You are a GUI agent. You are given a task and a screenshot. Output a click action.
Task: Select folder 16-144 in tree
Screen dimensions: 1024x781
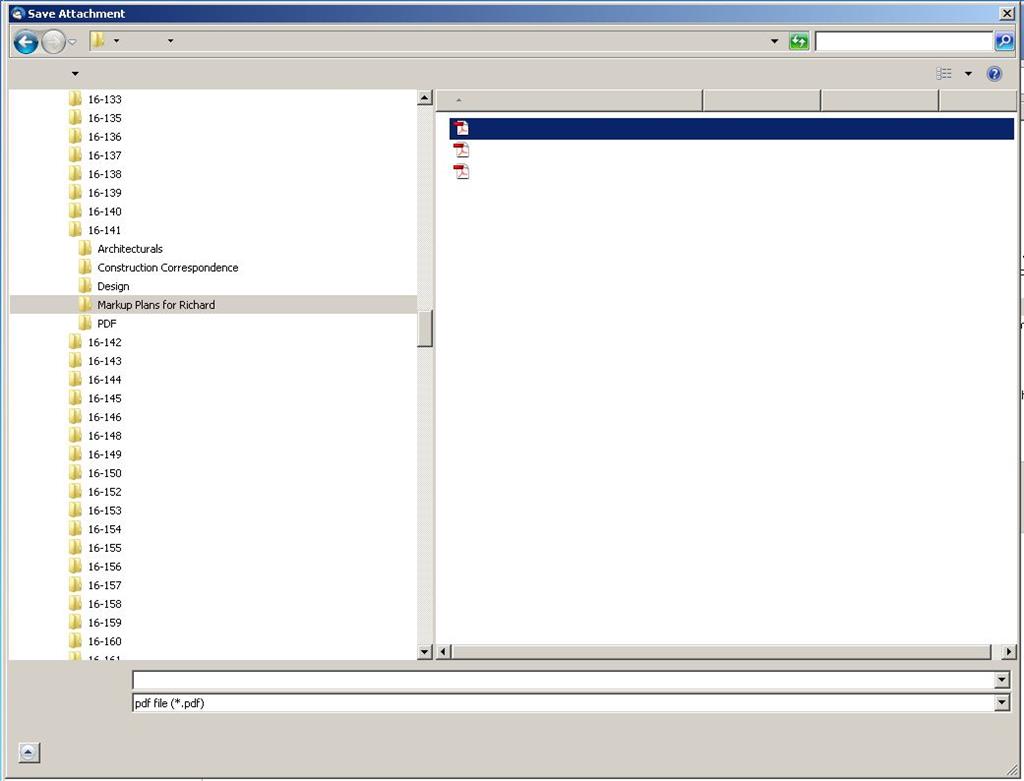click(x=104, y=380)
